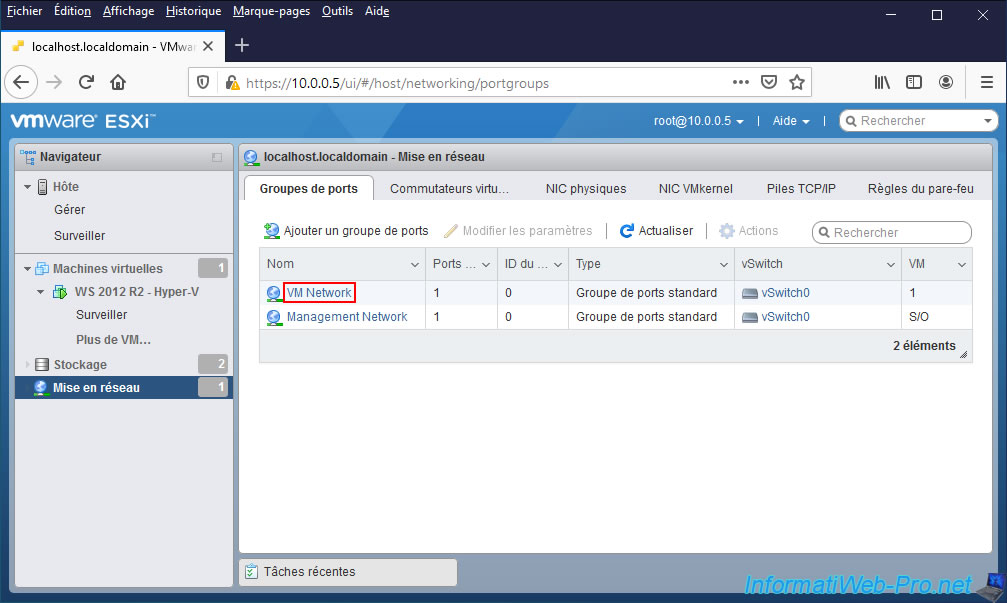Open the Firefox account icon
1007x603 pixels.
[946, 82]
